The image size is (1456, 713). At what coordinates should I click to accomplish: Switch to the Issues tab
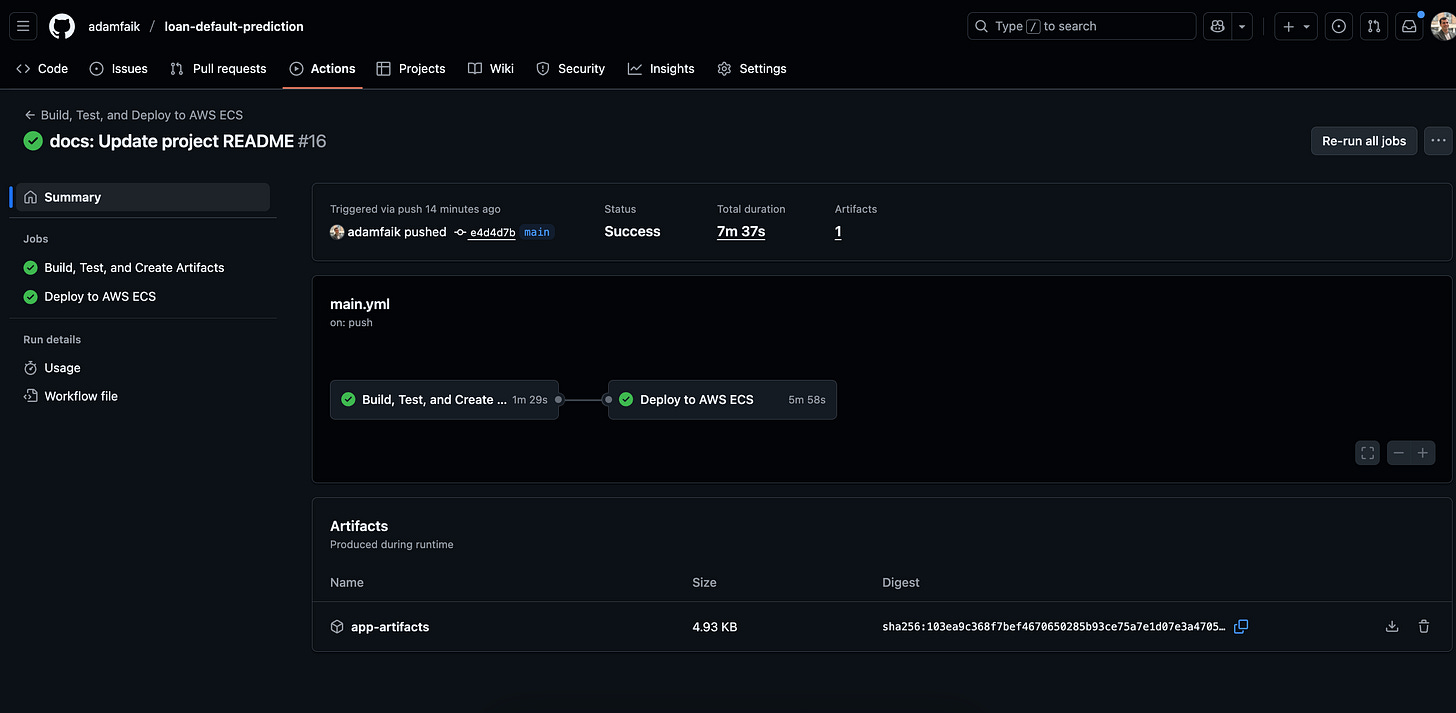click(x=118, y=69)
